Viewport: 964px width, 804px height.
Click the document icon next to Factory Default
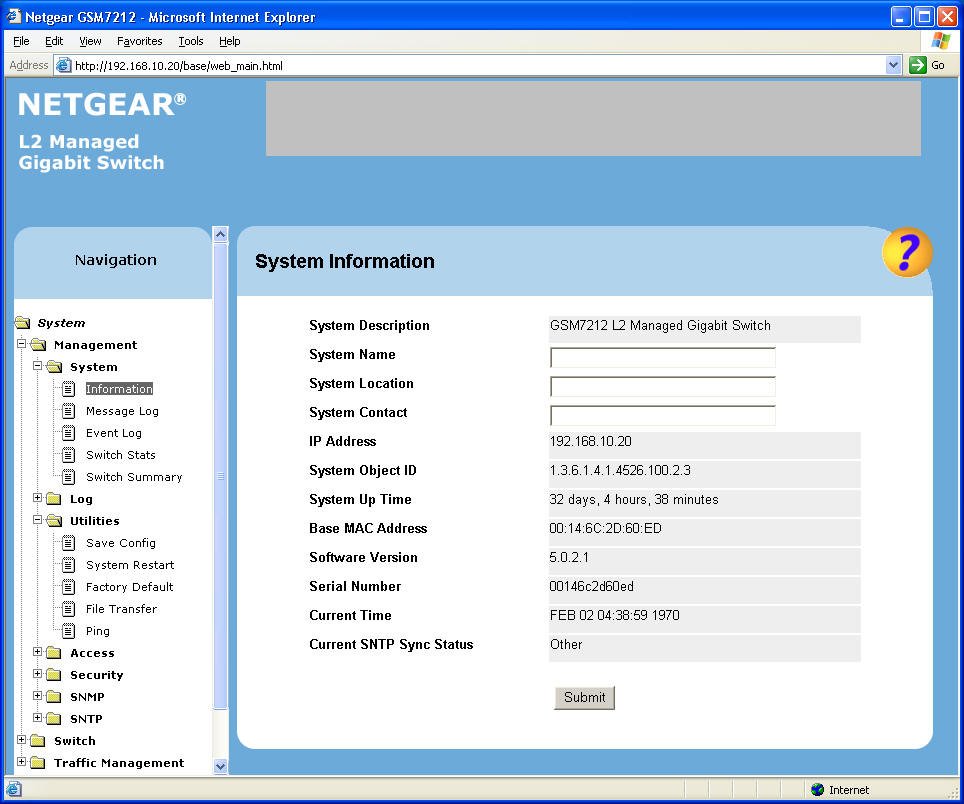coord(69,588)
